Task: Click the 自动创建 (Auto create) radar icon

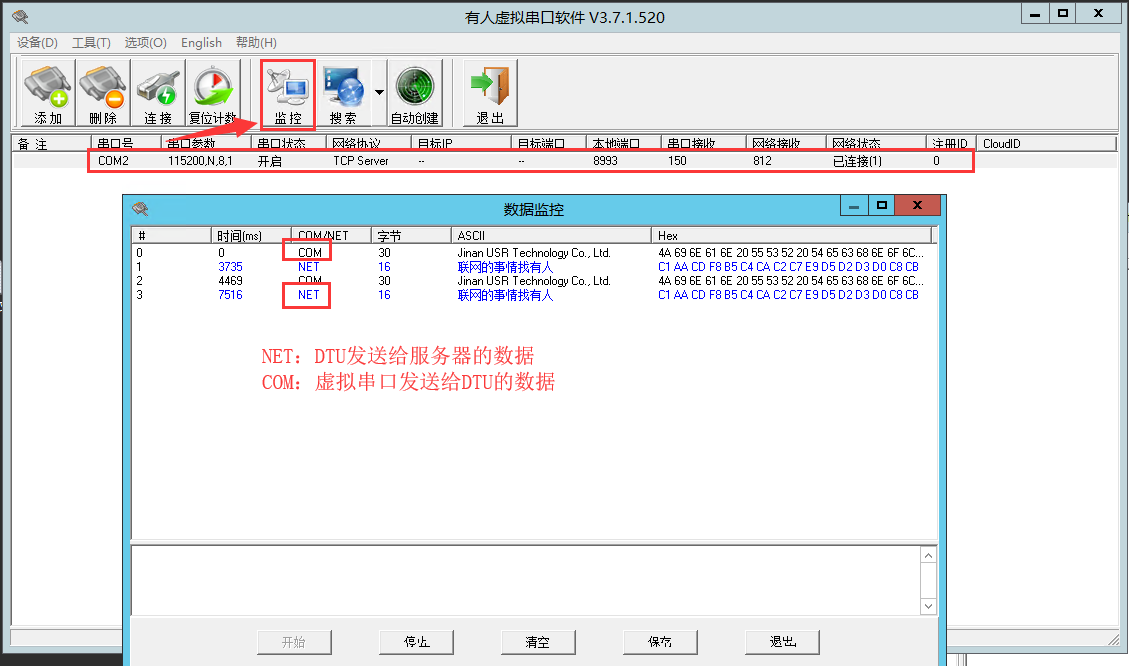Action: [415, 93]
